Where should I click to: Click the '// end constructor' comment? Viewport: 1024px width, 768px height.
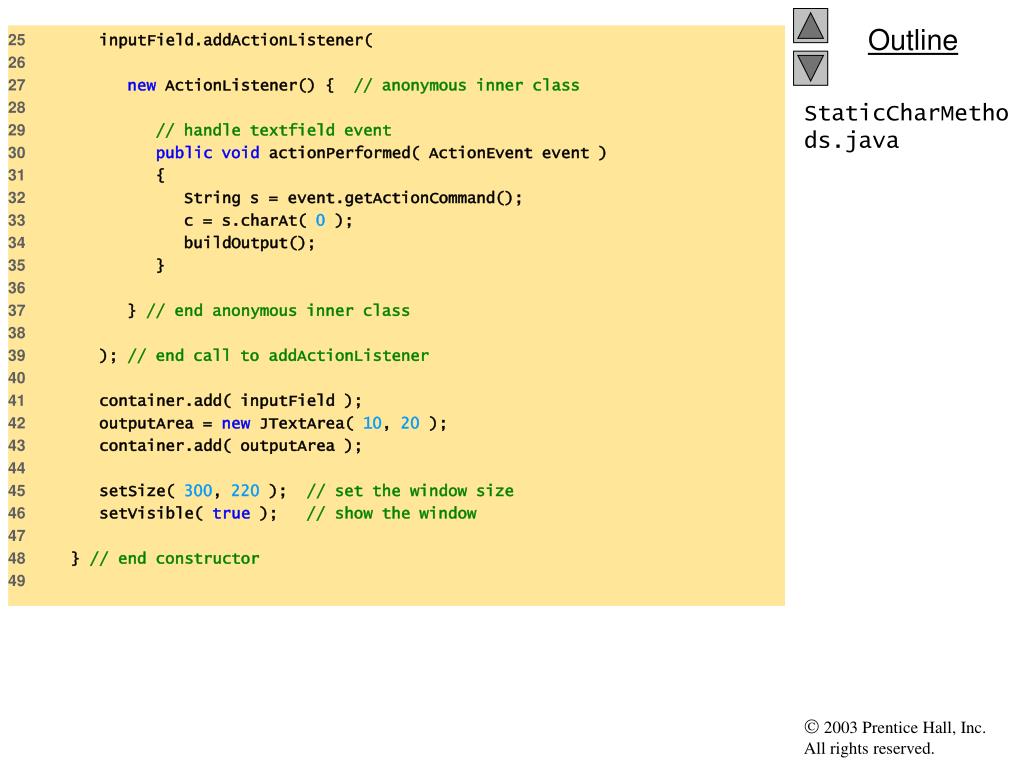coord(174,558)
